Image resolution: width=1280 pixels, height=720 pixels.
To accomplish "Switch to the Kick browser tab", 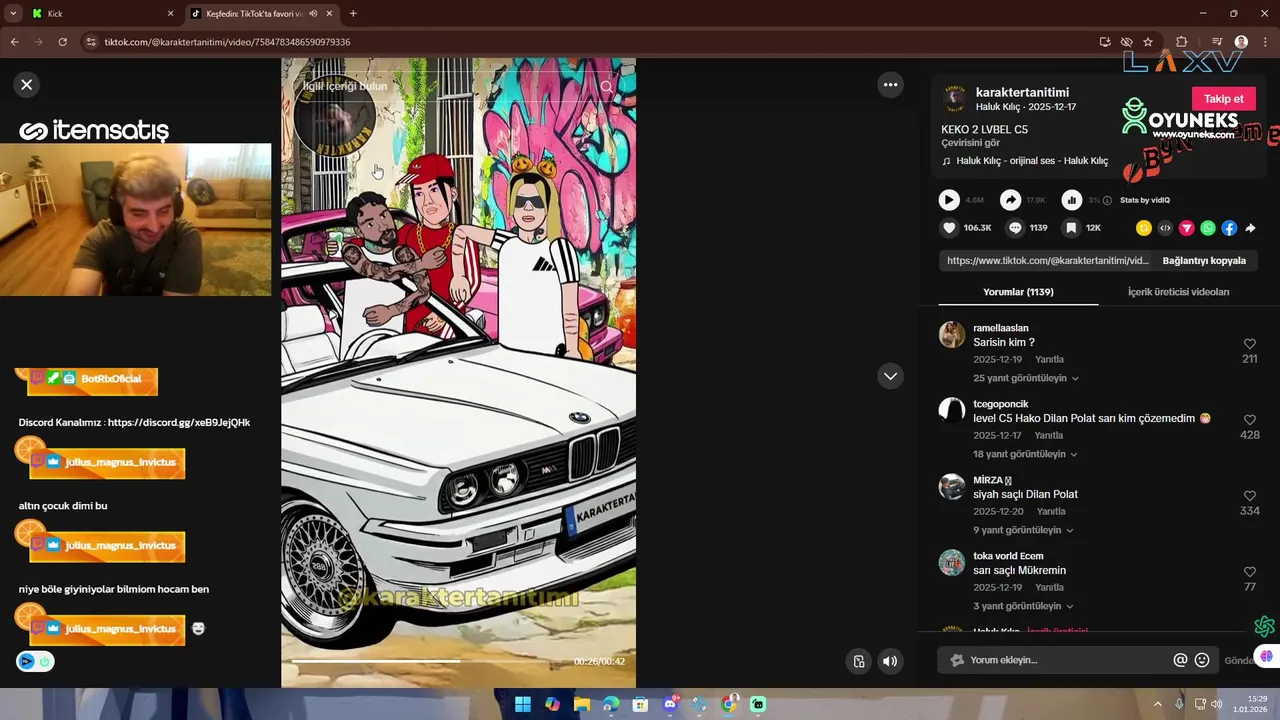I will coord(103,14).
